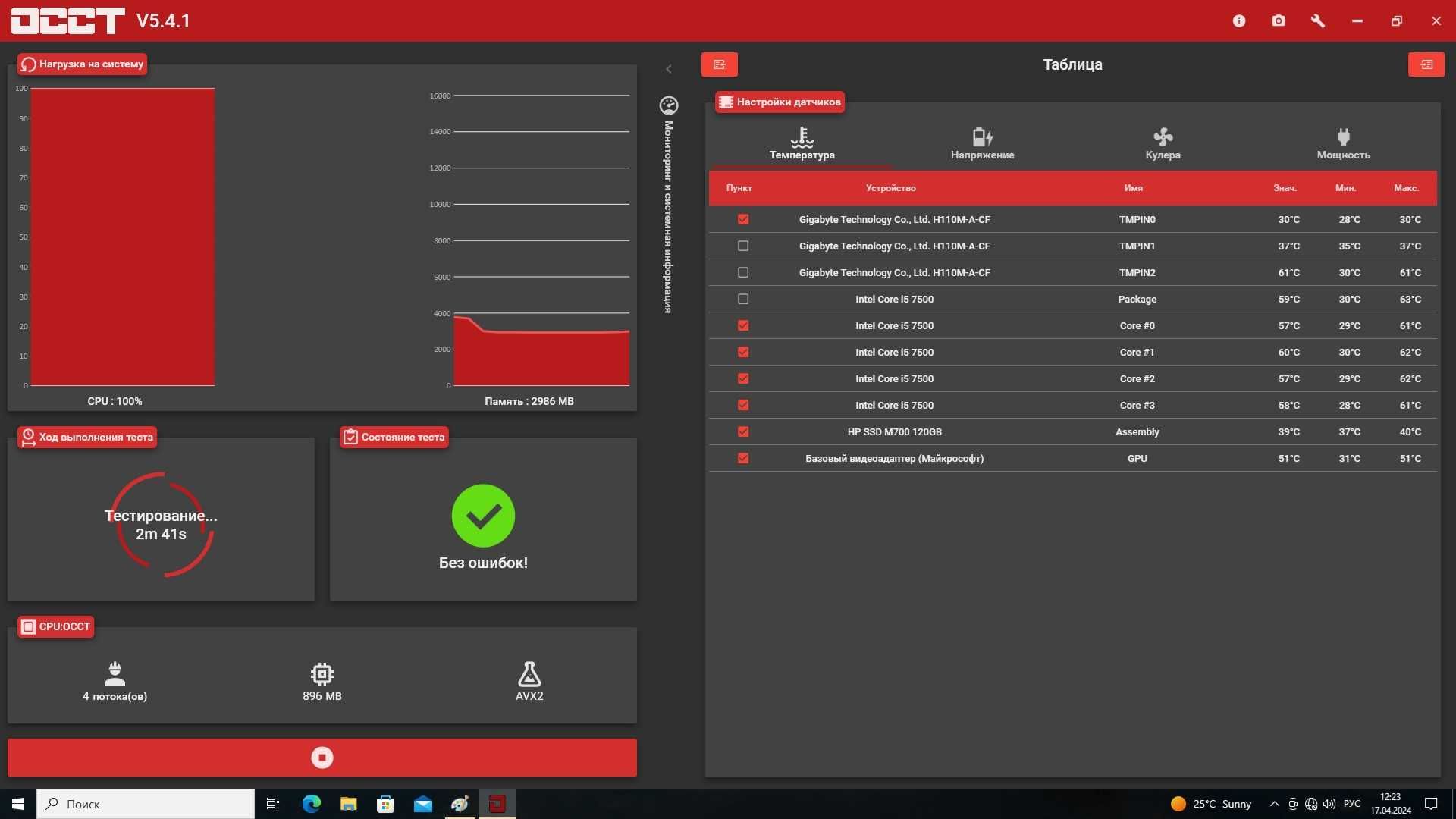Click the 'Таблица' heading

pos(1072,64)
